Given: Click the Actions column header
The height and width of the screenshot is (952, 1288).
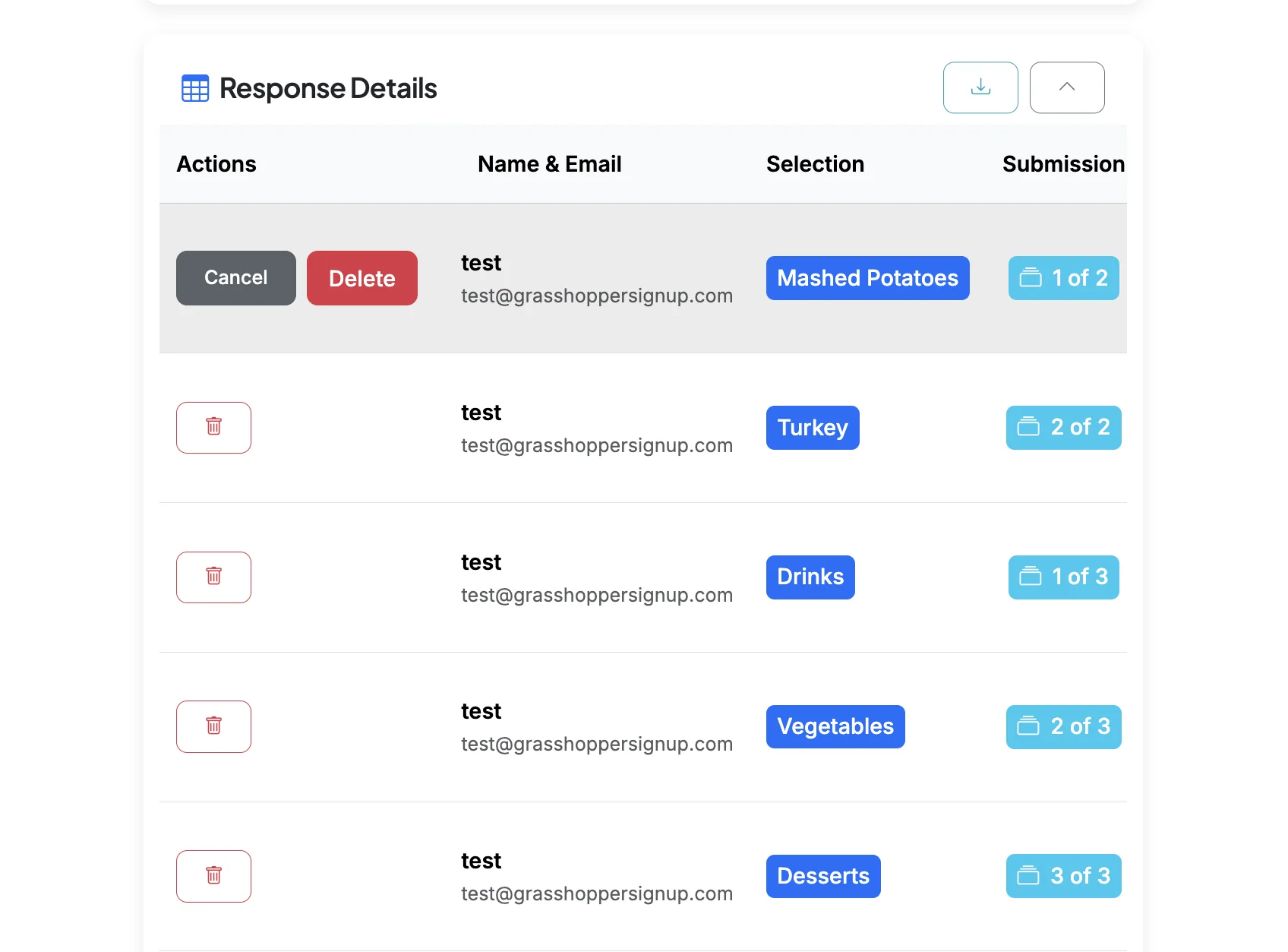Looking at the screenshot, I should point(216,164).
